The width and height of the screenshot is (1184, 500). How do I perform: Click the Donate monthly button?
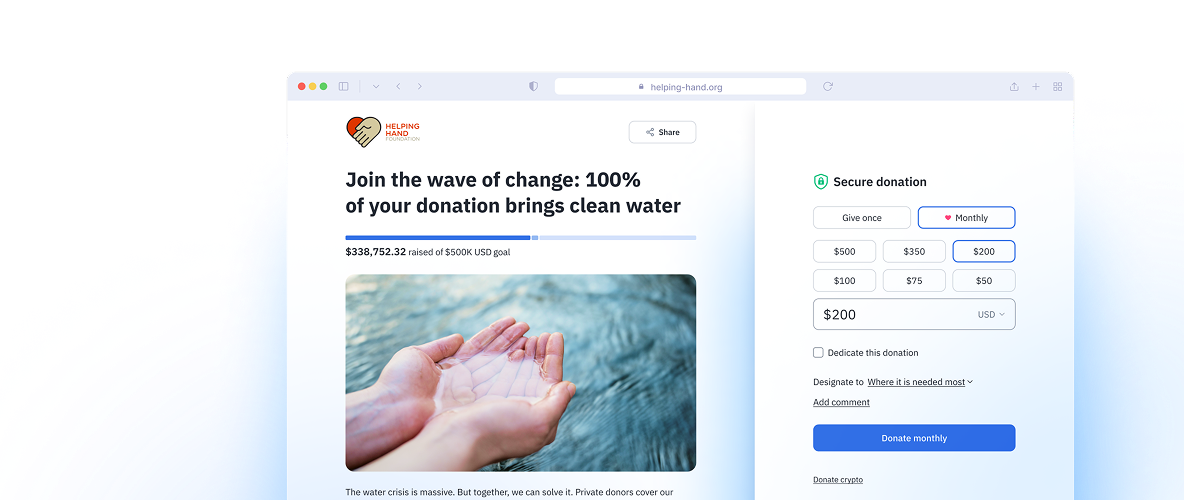click(x=914, y=438)
